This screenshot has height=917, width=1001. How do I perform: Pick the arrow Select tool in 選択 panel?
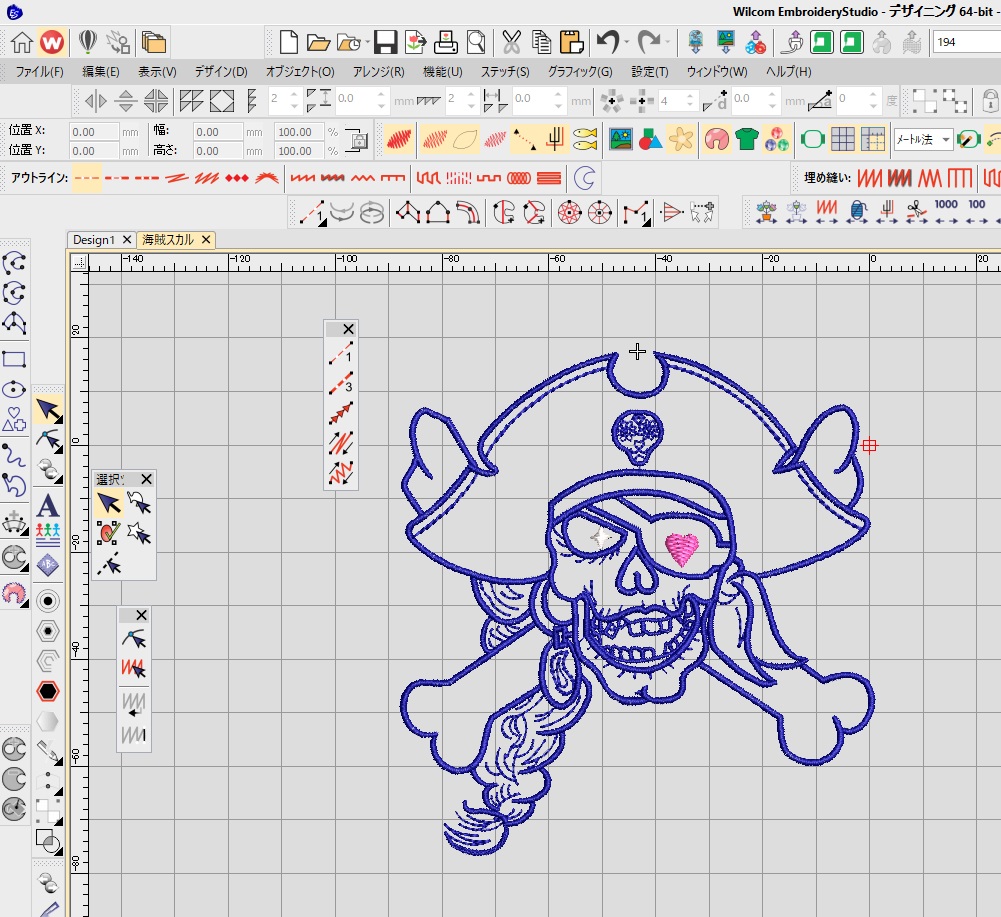point(109,503)
